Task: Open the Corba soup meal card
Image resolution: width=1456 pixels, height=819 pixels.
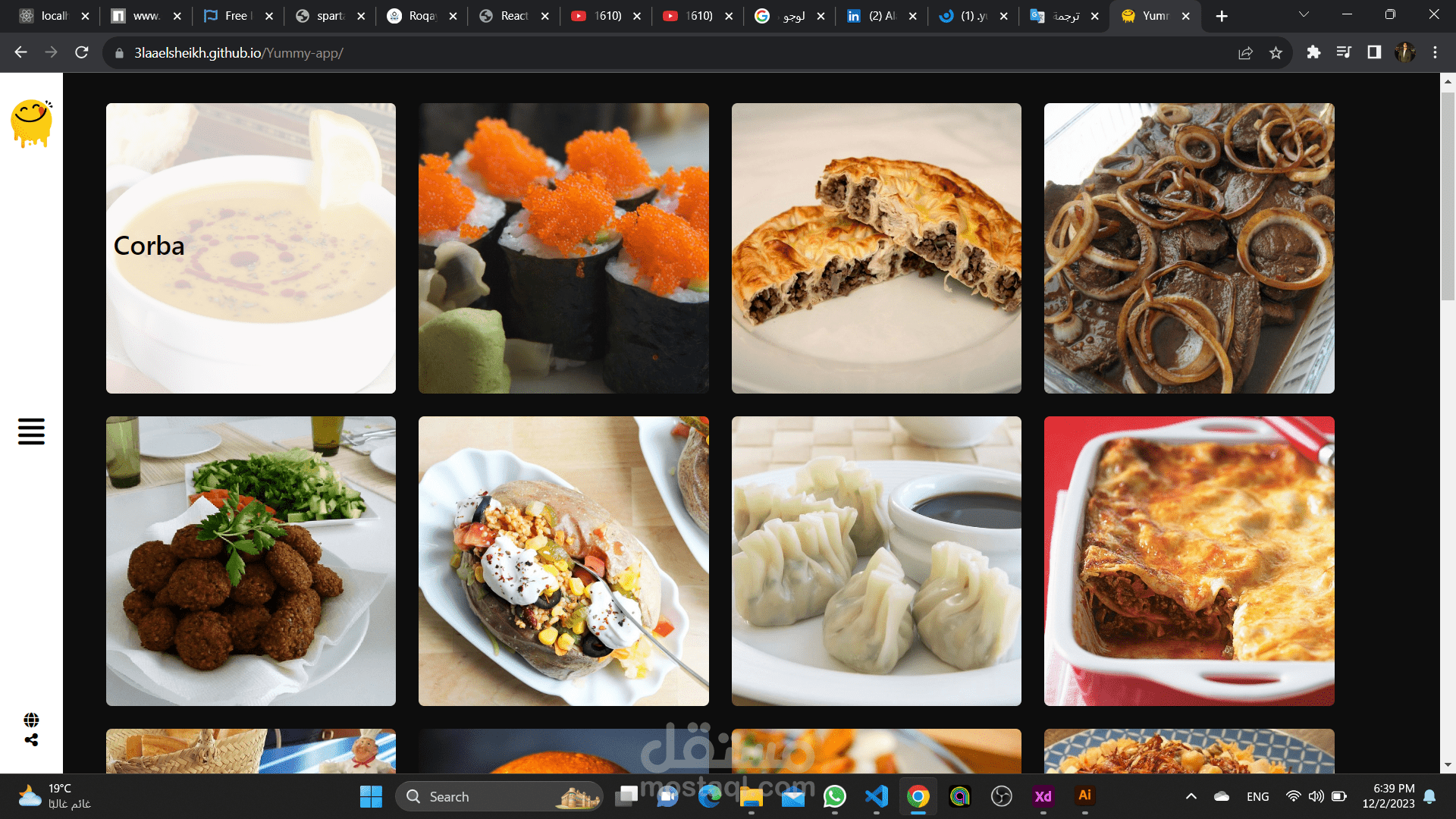Action: (x=251, y=248)
